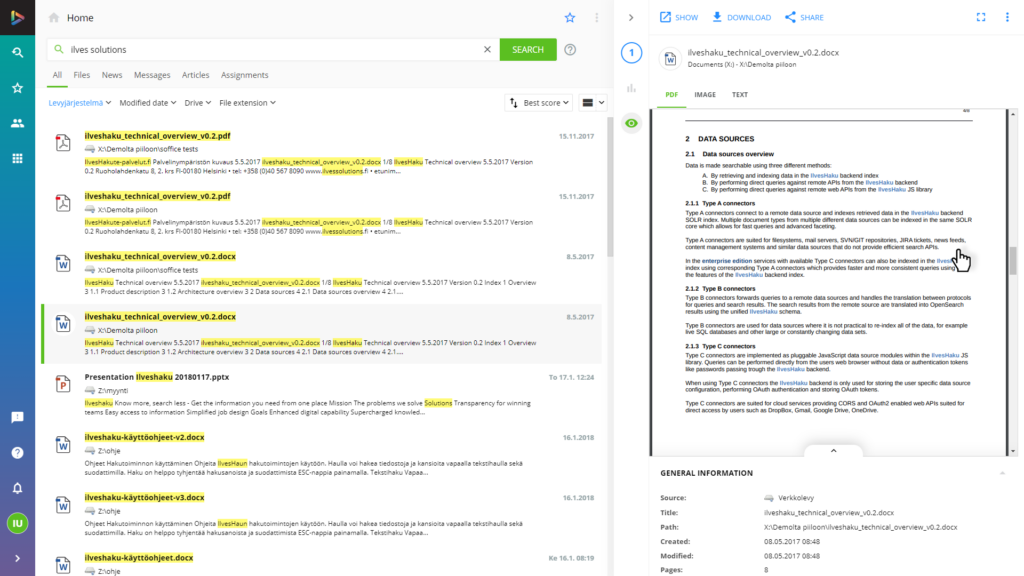The height and width of the screenshot is (576, 1024).
Task: Open search help question mark
Action: (x=570, y=50)
